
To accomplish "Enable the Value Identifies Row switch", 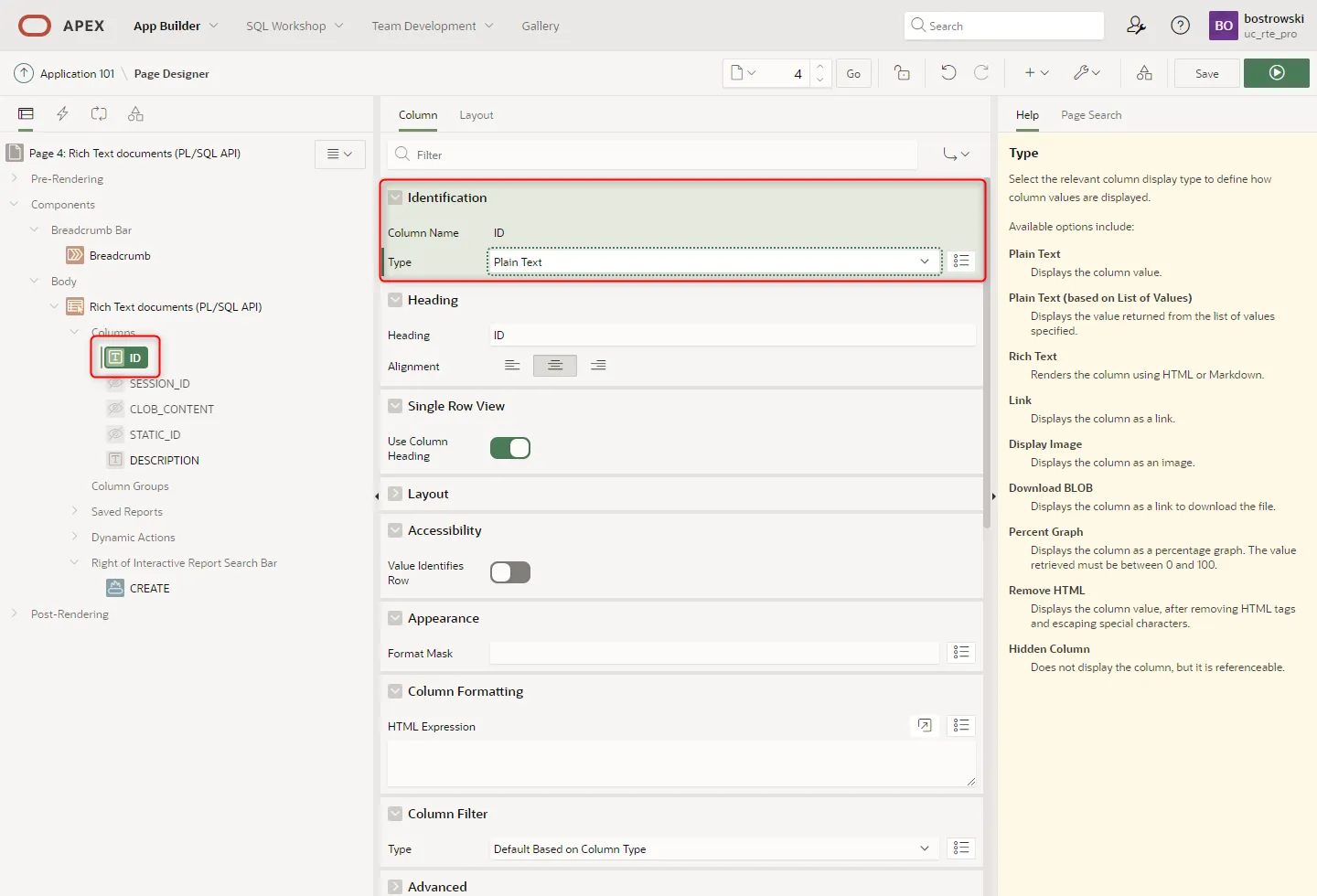I will pos(509,572).
